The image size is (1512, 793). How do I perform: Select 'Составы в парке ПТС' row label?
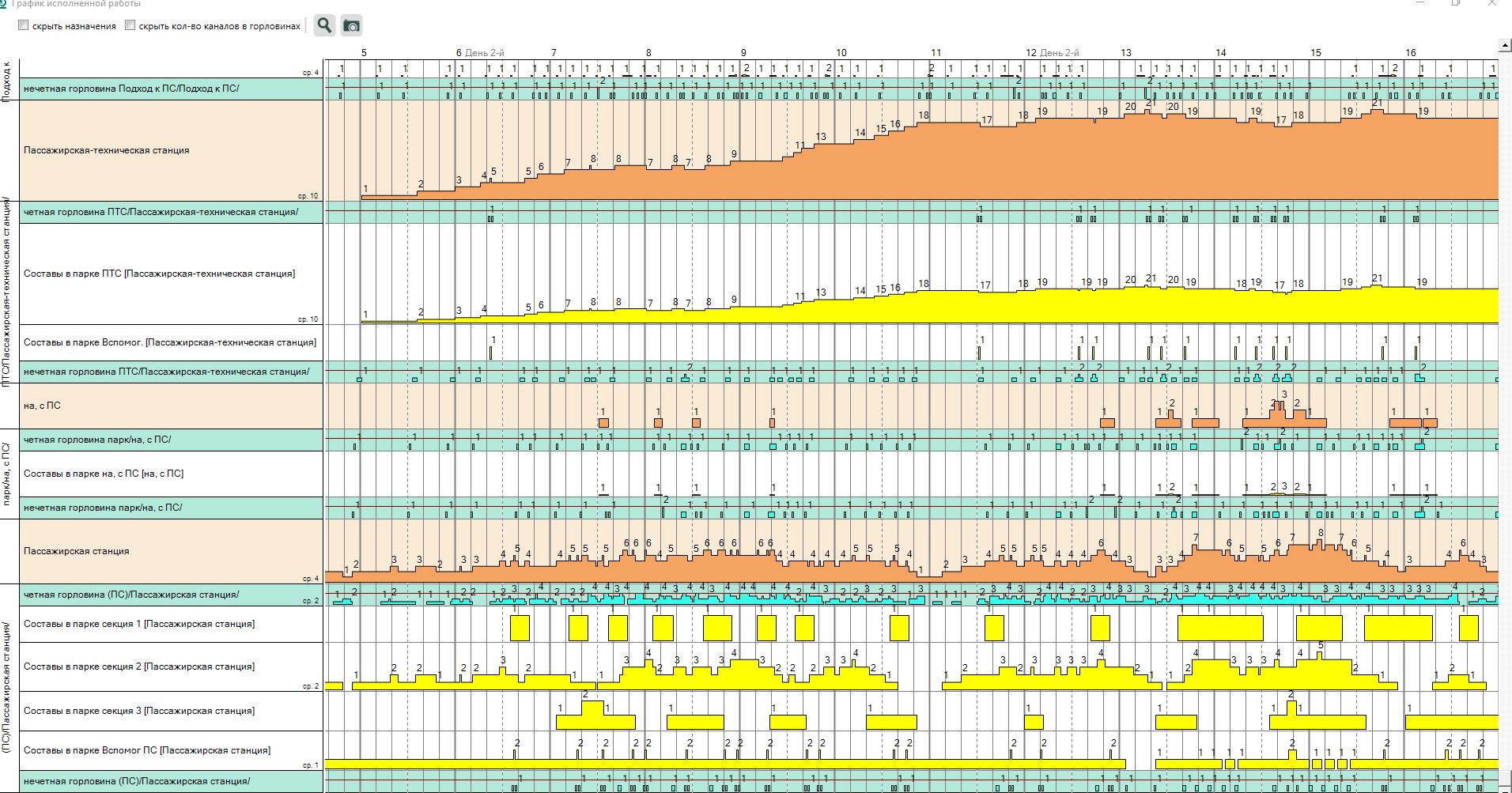159,274
